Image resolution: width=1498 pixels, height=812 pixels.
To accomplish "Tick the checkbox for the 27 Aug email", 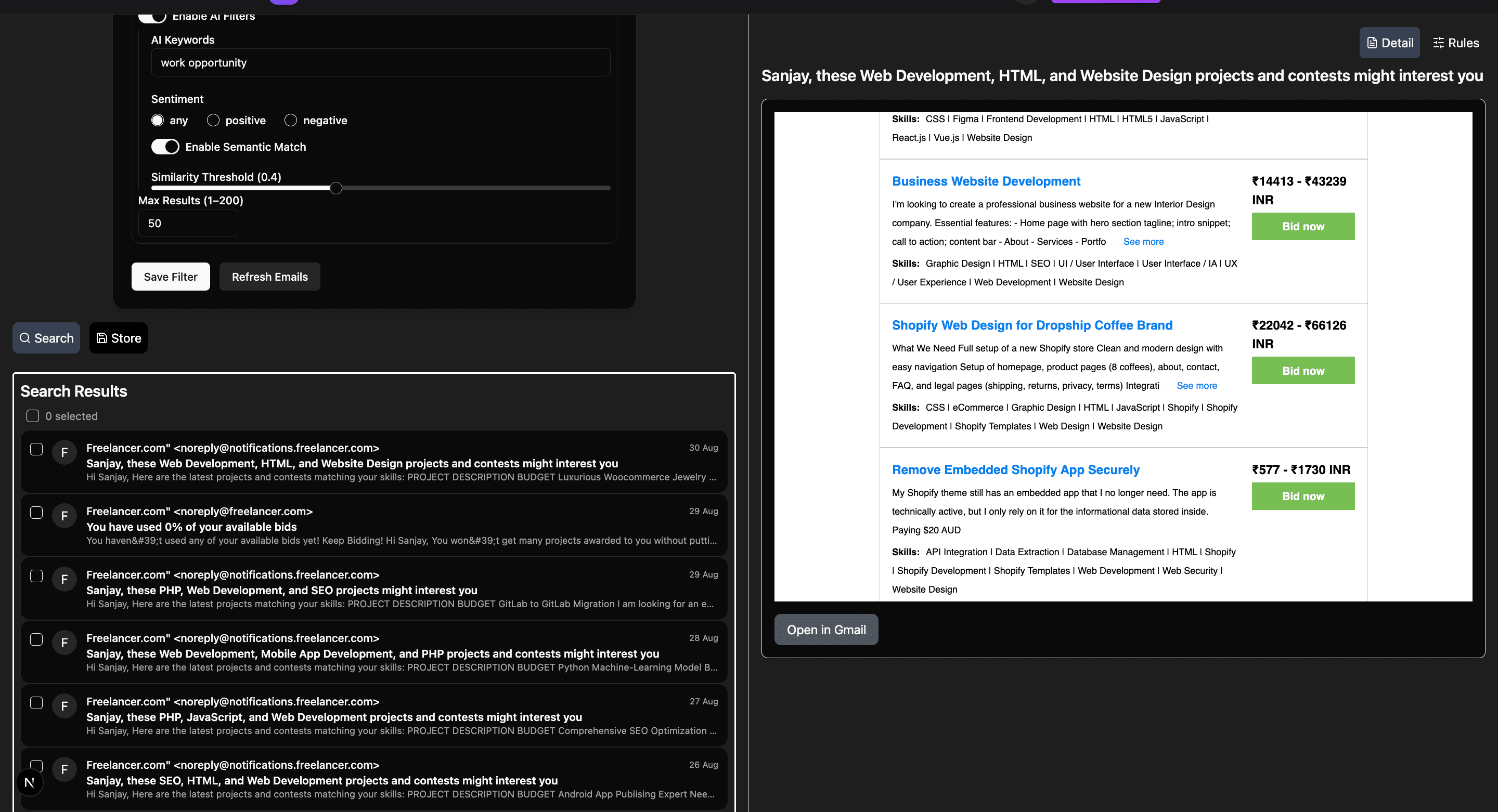I will (x=36, y=702).
